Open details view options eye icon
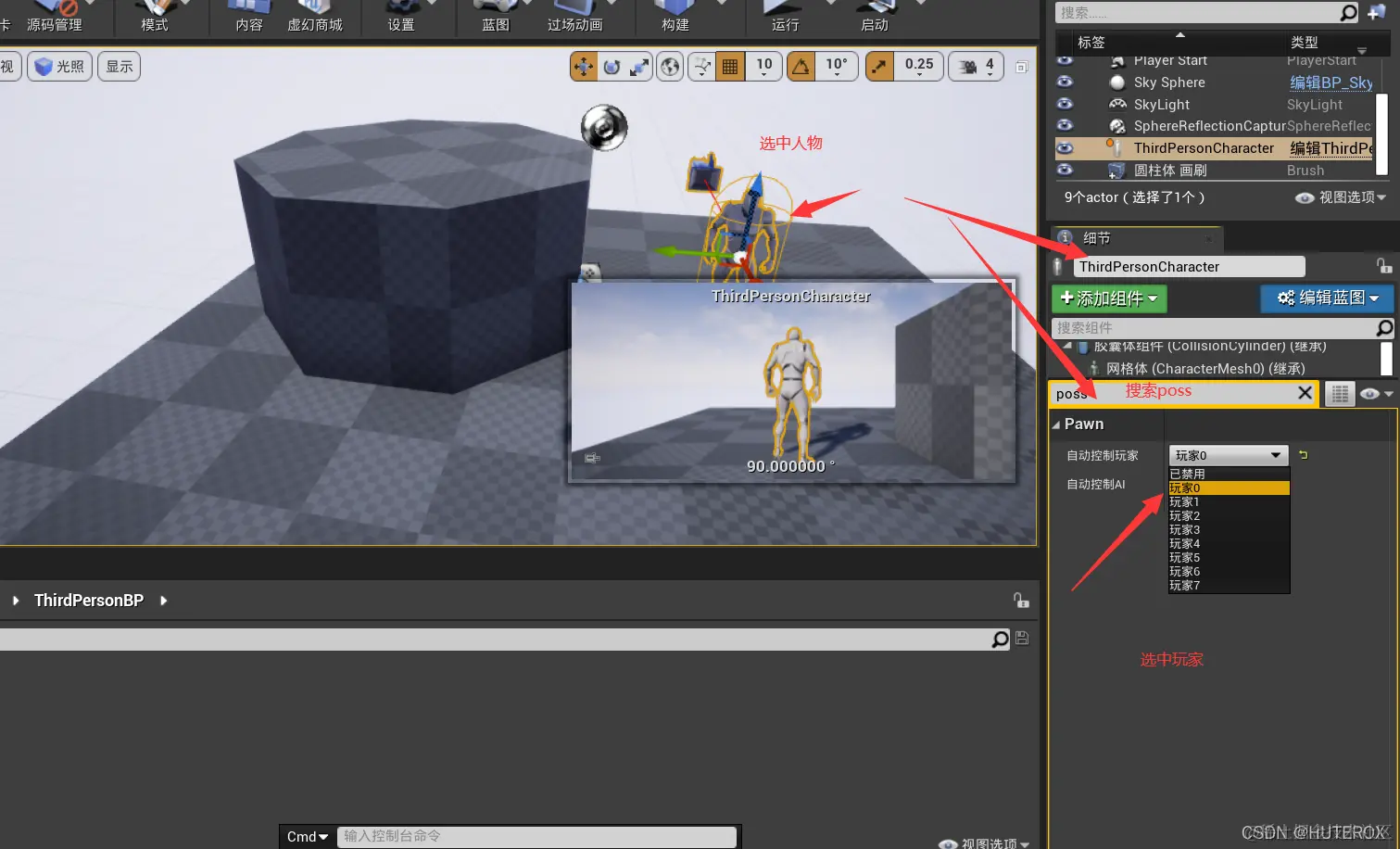The height and width of the screenshot is (849, 1400). (1376, 394)
